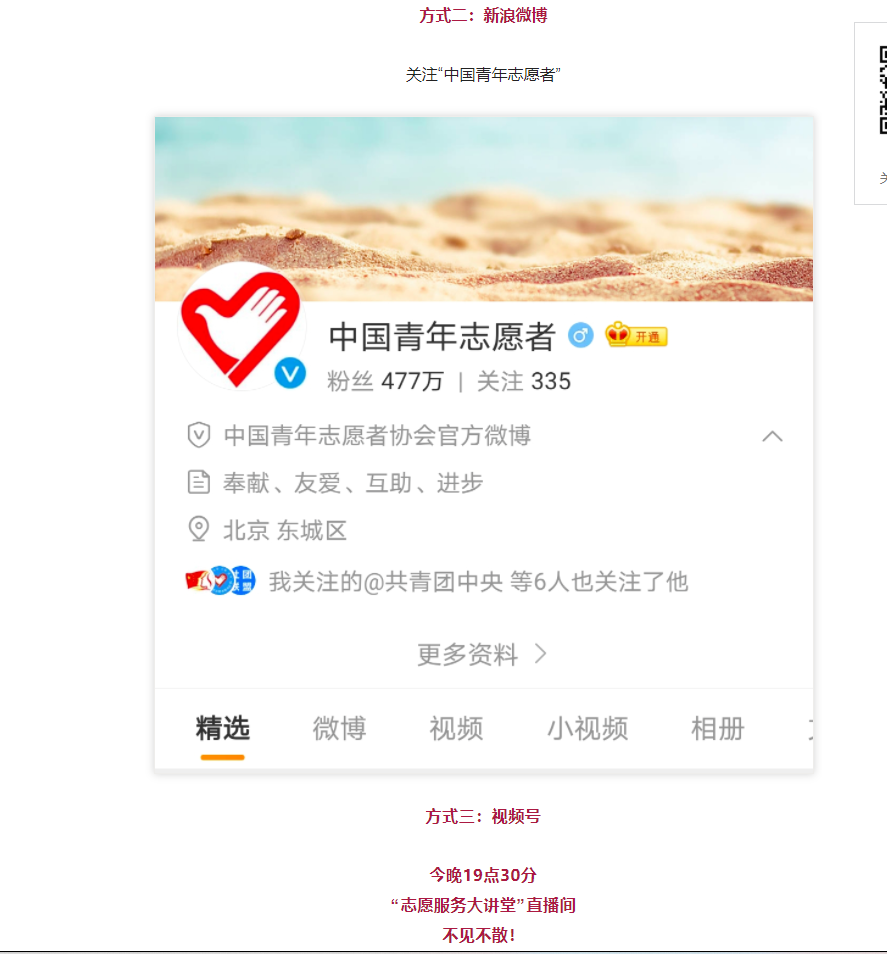887x954 pixels.
Task: Click the blue male gender icon
Action: [x=581, y=335]
